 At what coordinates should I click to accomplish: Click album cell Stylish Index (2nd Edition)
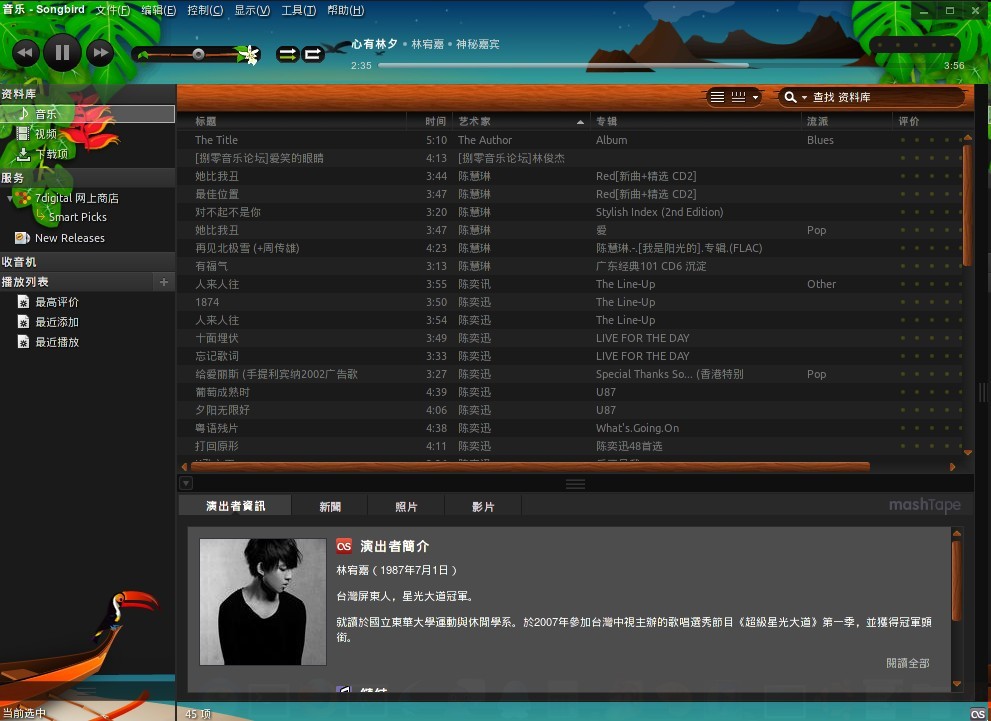click(x=659, y=212)
